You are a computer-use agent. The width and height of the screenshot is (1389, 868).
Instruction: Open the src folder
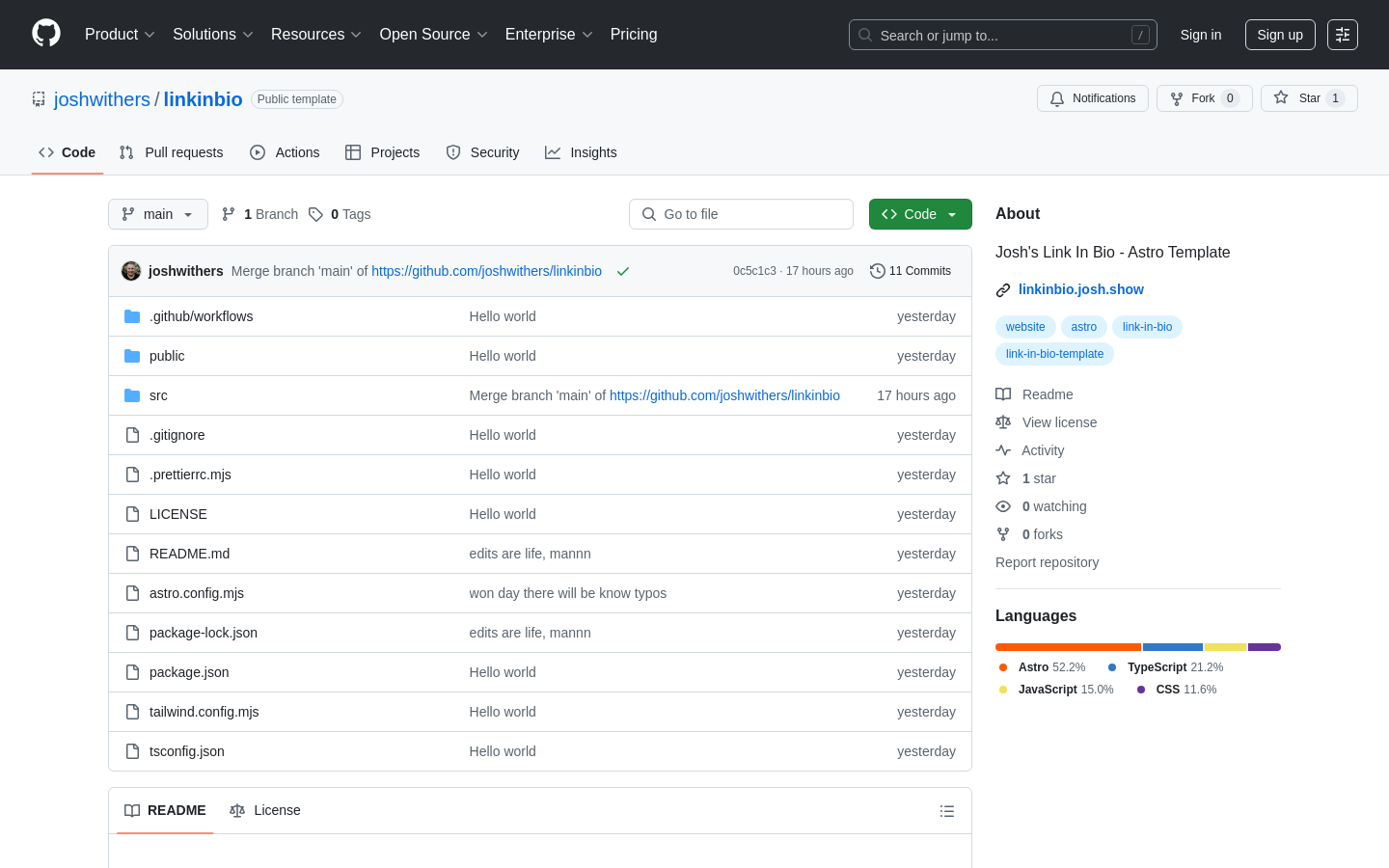pyautogui.click(x=158, y=395)
